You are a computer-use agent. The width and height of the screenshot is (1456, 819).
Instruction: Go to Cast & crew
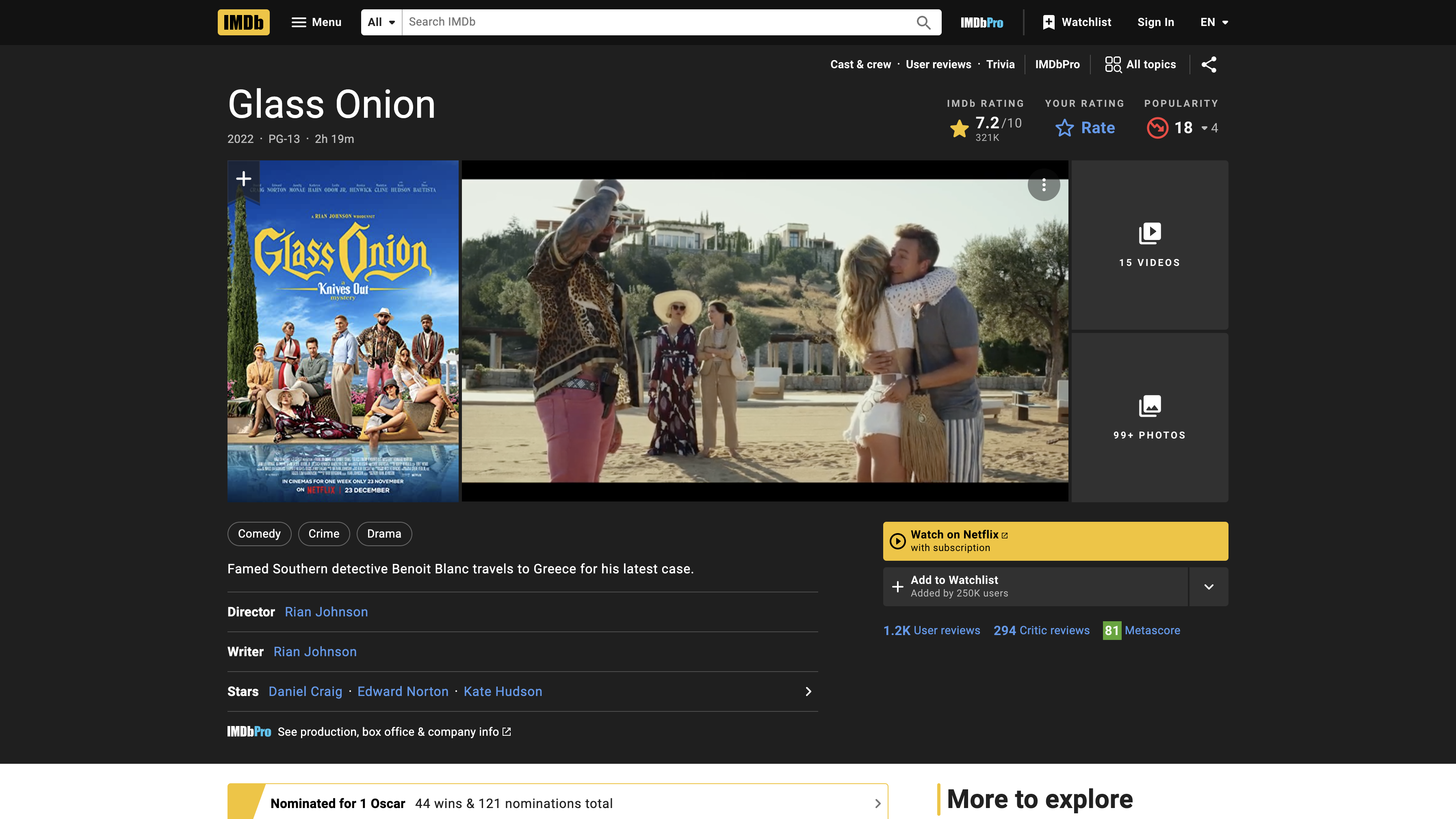tap(860, 65)
